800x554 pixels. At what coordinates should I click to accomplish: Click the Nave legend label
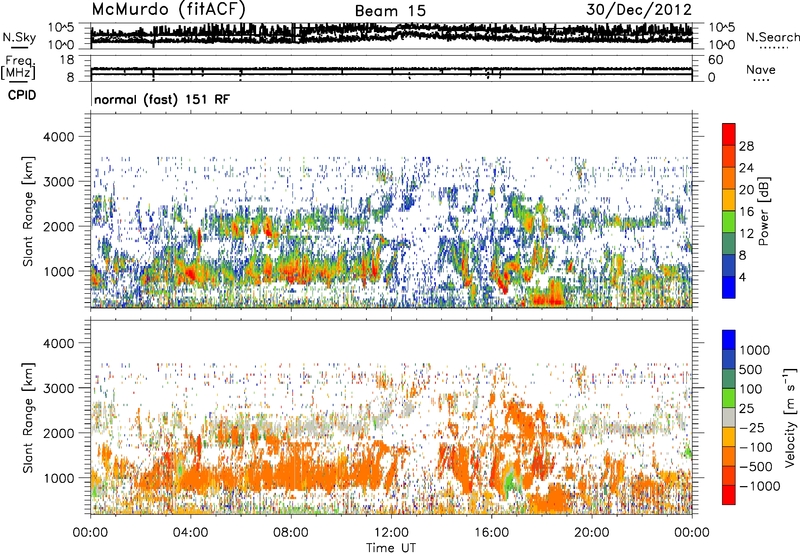click(761, 69)
